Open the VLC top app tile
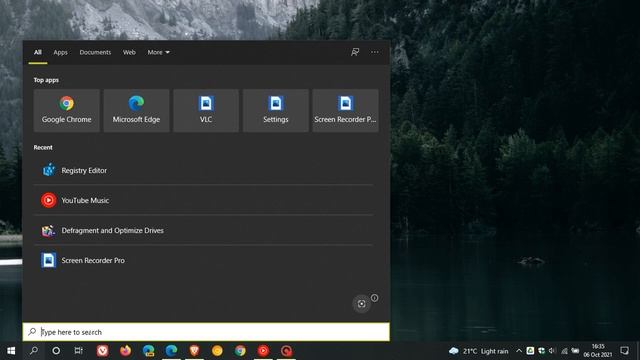The image size is (640, 360). 206,110
